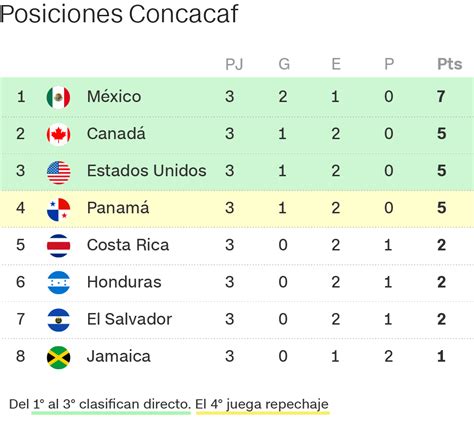
Task: Open the Estados Unidos team link
Action: click(147, 171)
